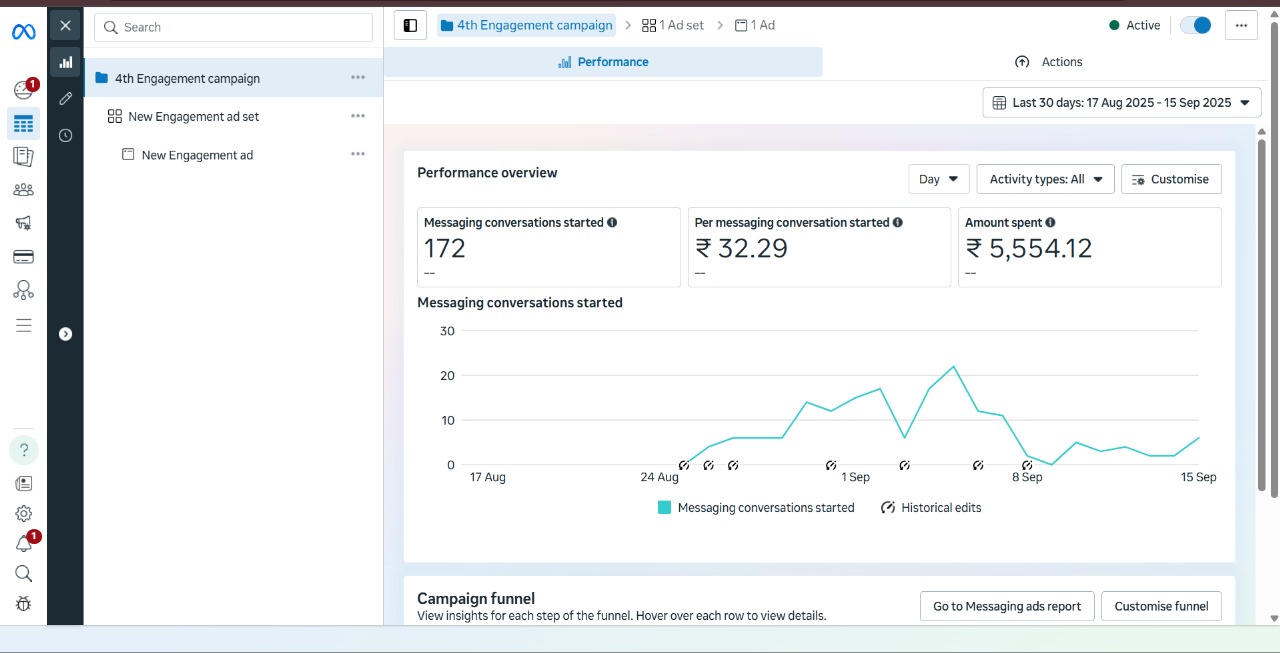1280x653 pixels.
Task: Switch to the Actions tab
Action: click(1049, 62)
